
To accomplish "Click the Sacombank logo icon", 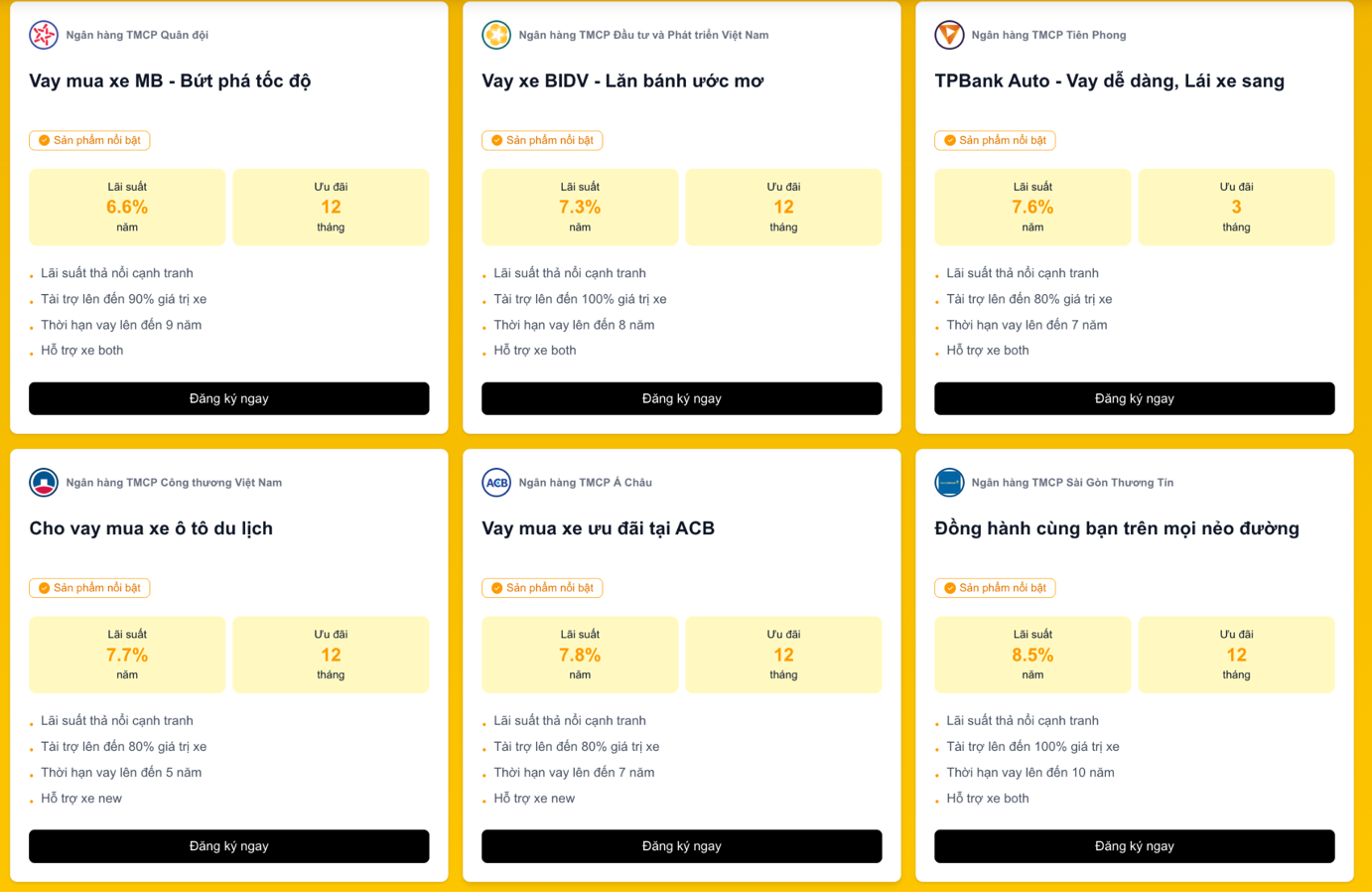I will 949,483.
